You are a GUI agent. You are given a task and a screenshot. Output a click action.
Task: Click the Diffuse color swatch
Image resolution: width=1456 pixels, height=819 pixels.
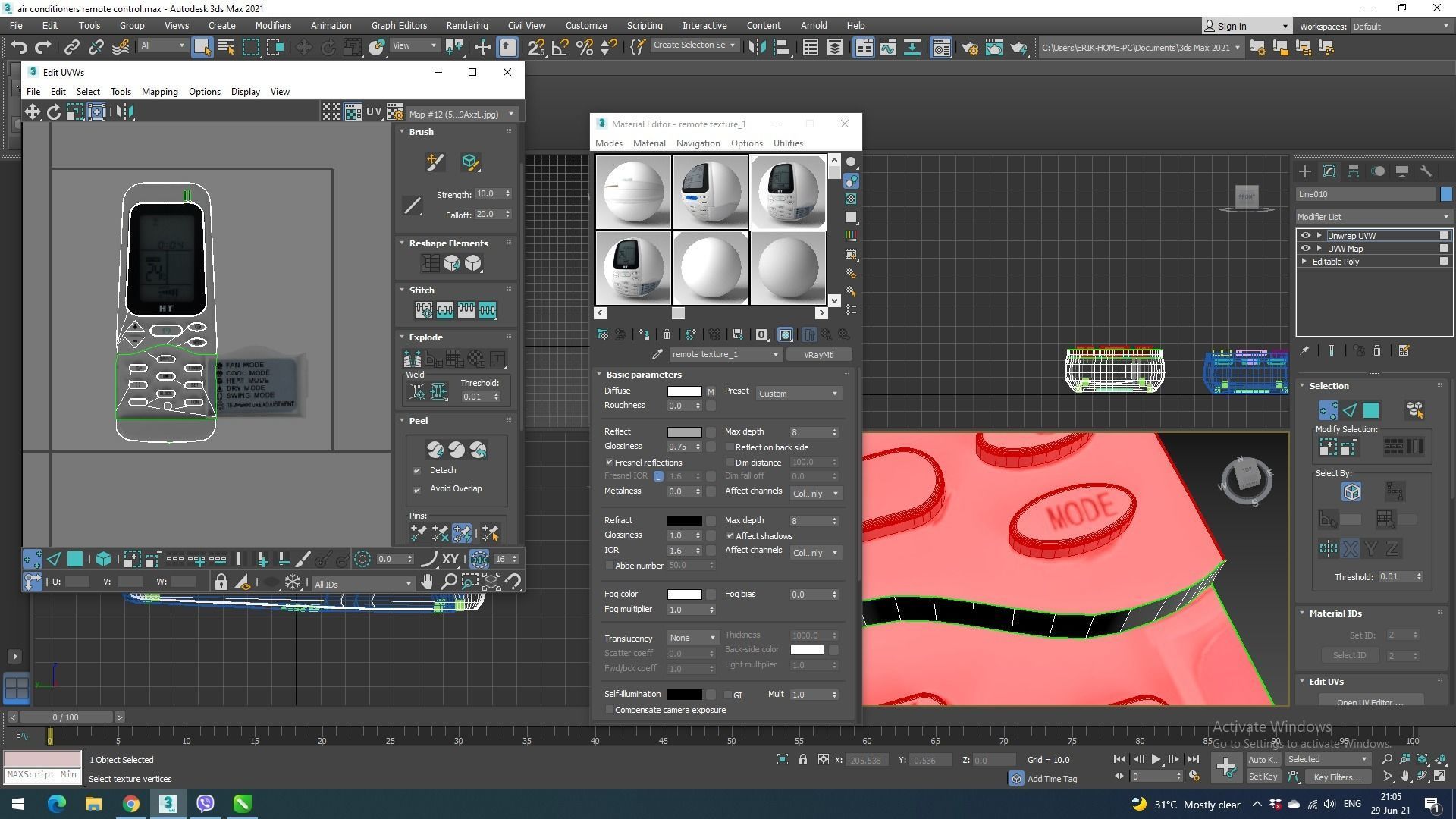click(x=684, y=391)
